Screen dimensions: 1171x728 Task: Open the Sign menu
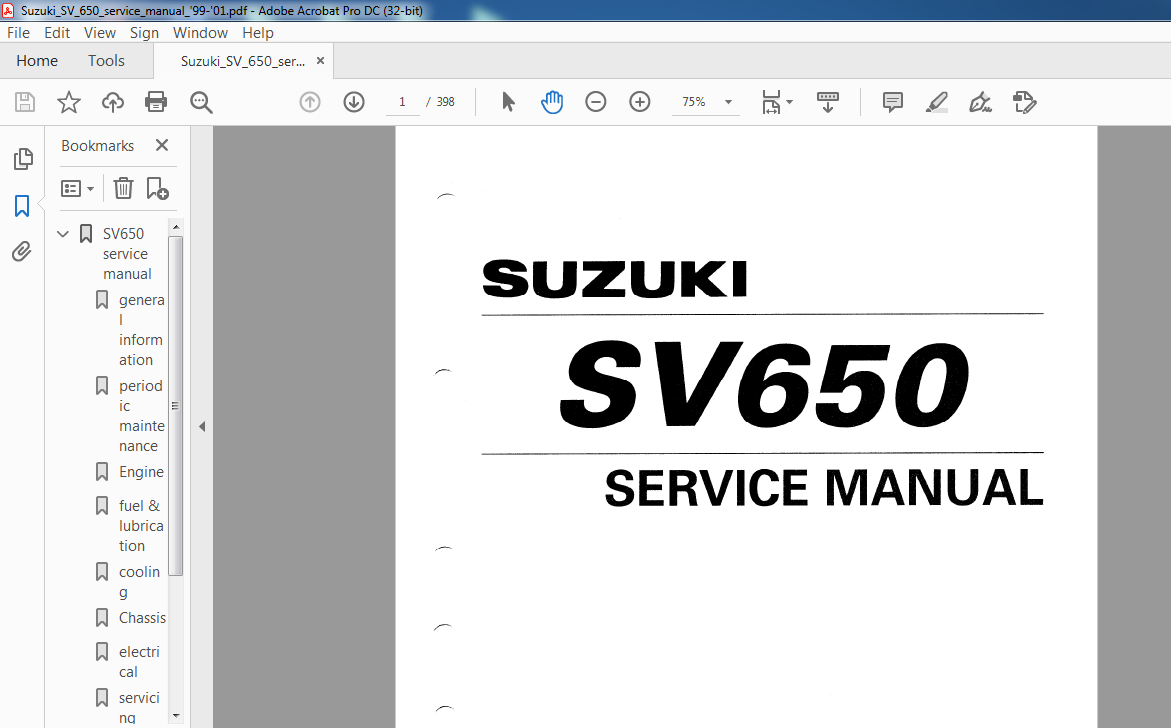coord(144,33)
